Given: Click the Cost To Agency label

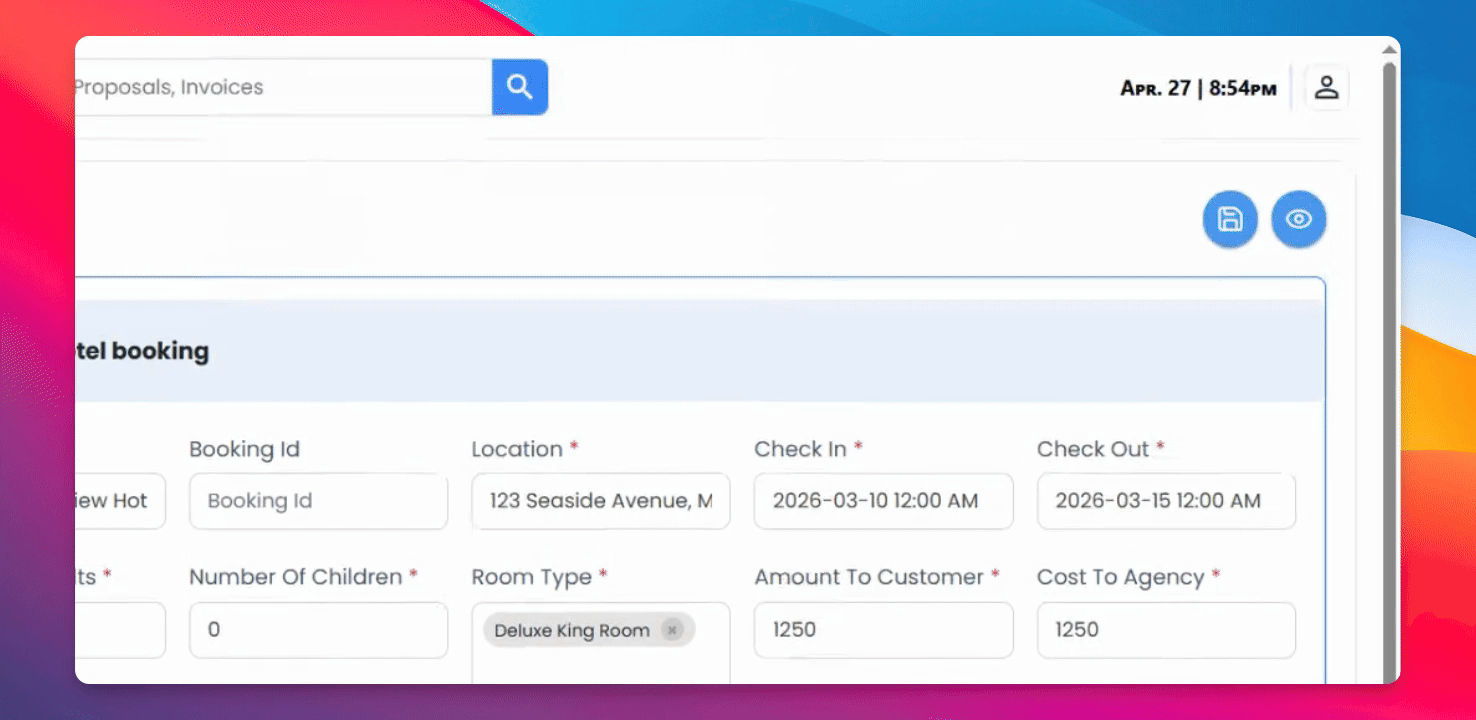Looking at the screenshot, I should [x=1128, y=577].
